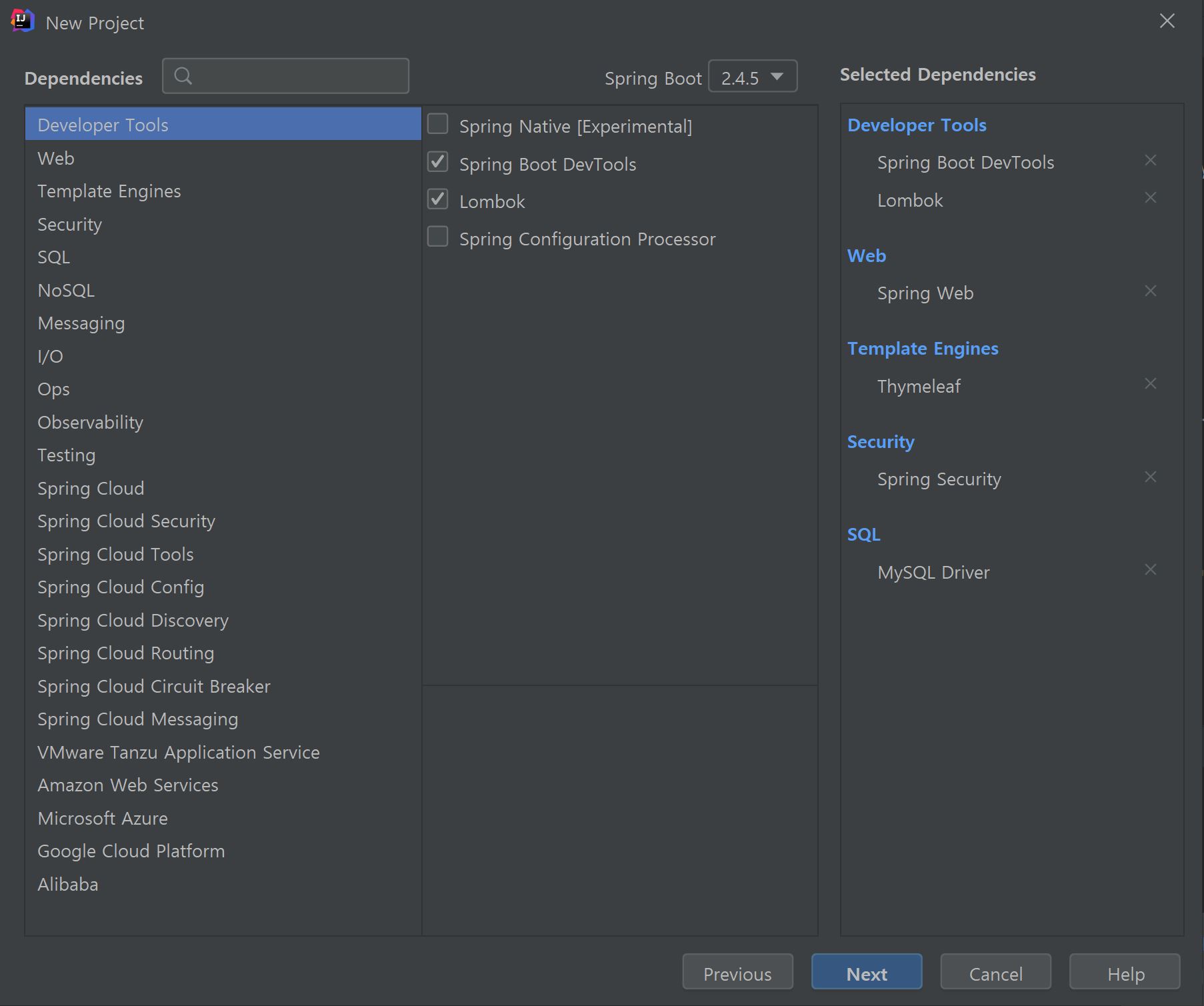This screenshot has height=1006, width=1204.
Task: Click MySQL Driver in Selected Dependencies
Action: click(933, 572)
